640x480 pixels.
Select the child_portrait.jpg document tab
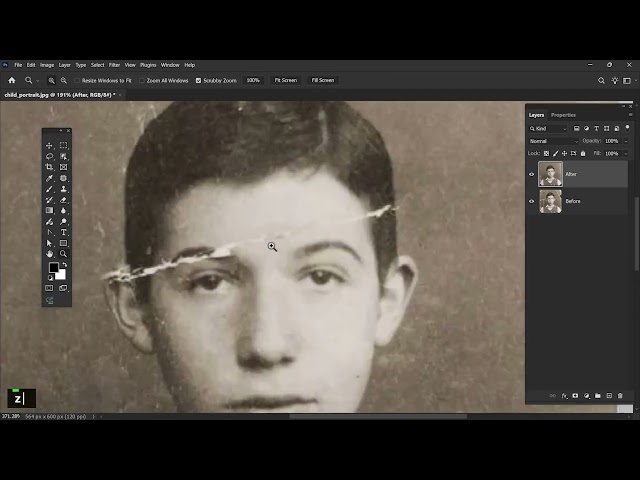(60, 95)
